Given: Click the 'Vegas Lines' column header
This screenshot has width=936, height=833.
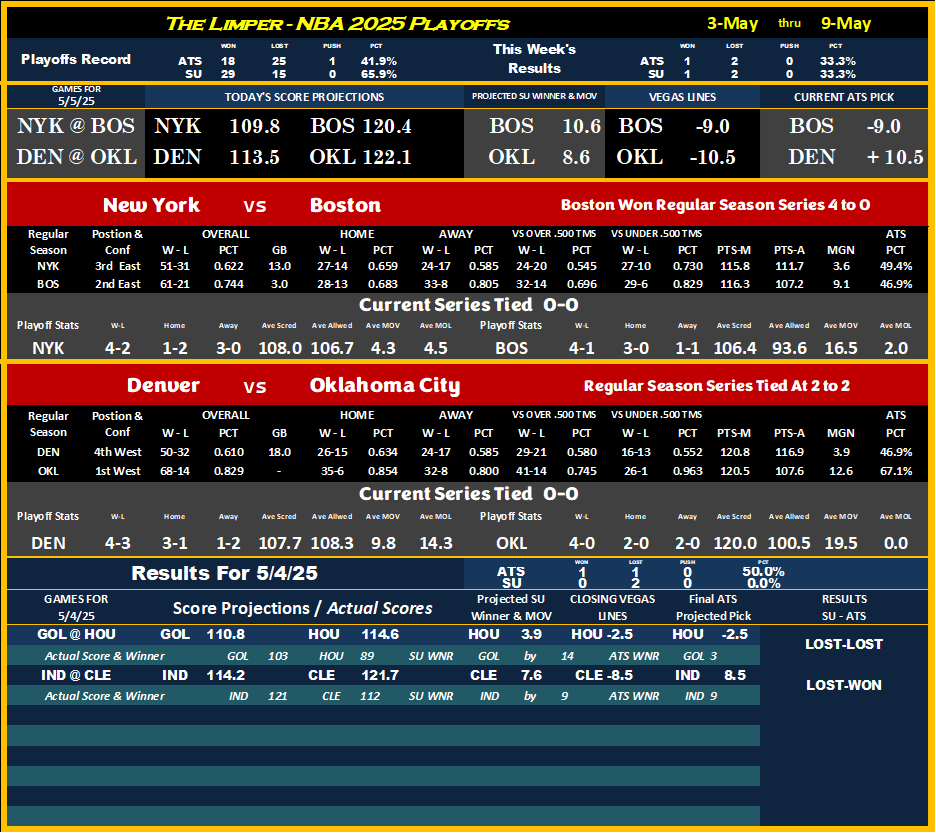Looking at the screenshot, I should point(682,97).
